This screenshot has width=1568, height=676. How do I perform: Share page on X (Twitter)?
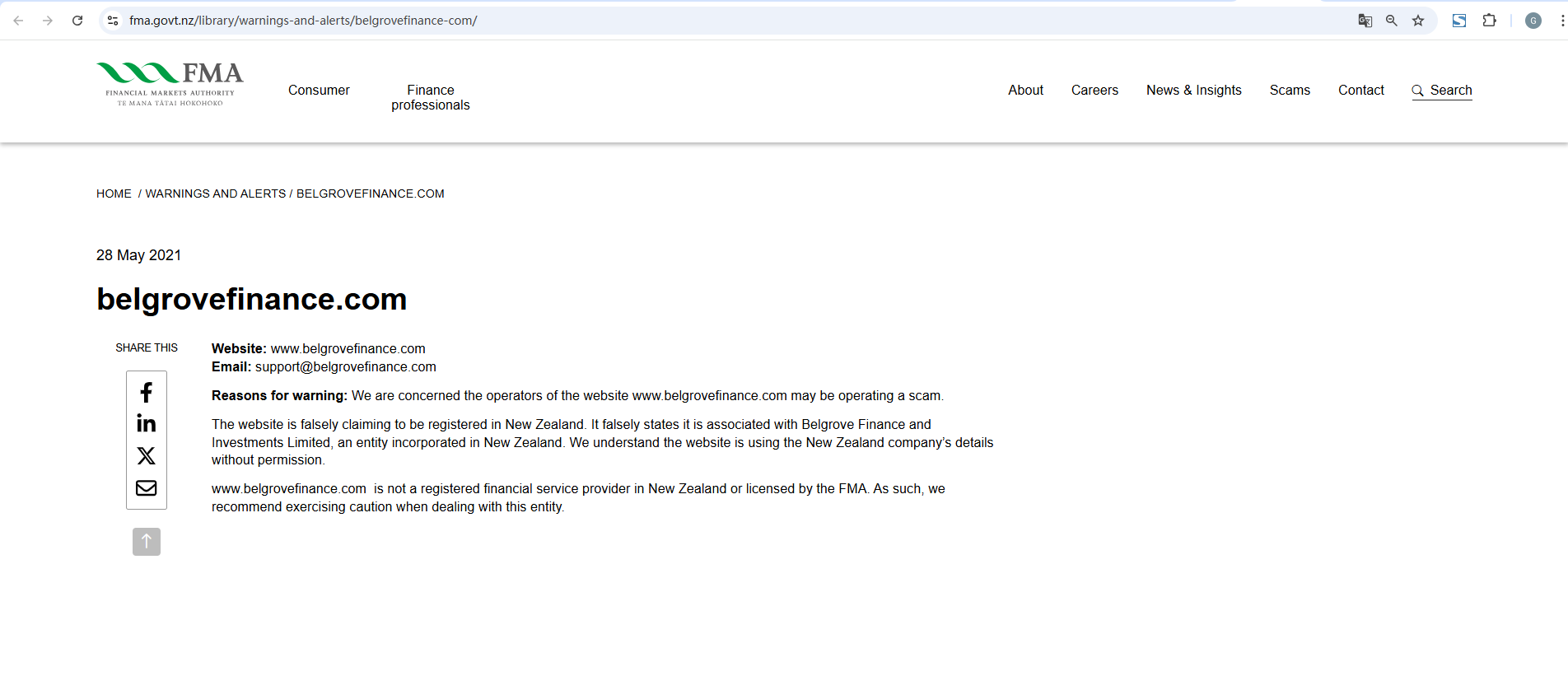pos(147,455)
